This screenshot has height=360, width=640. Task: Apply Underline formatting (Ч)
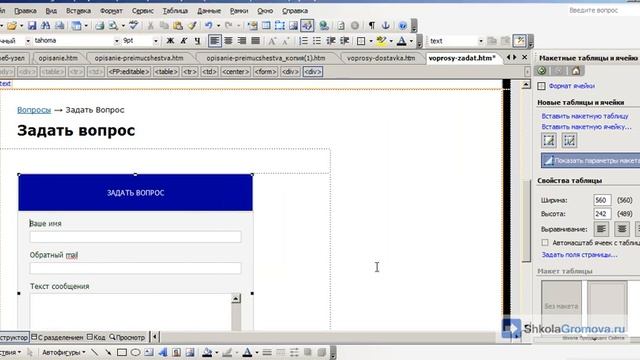point(198,41)
